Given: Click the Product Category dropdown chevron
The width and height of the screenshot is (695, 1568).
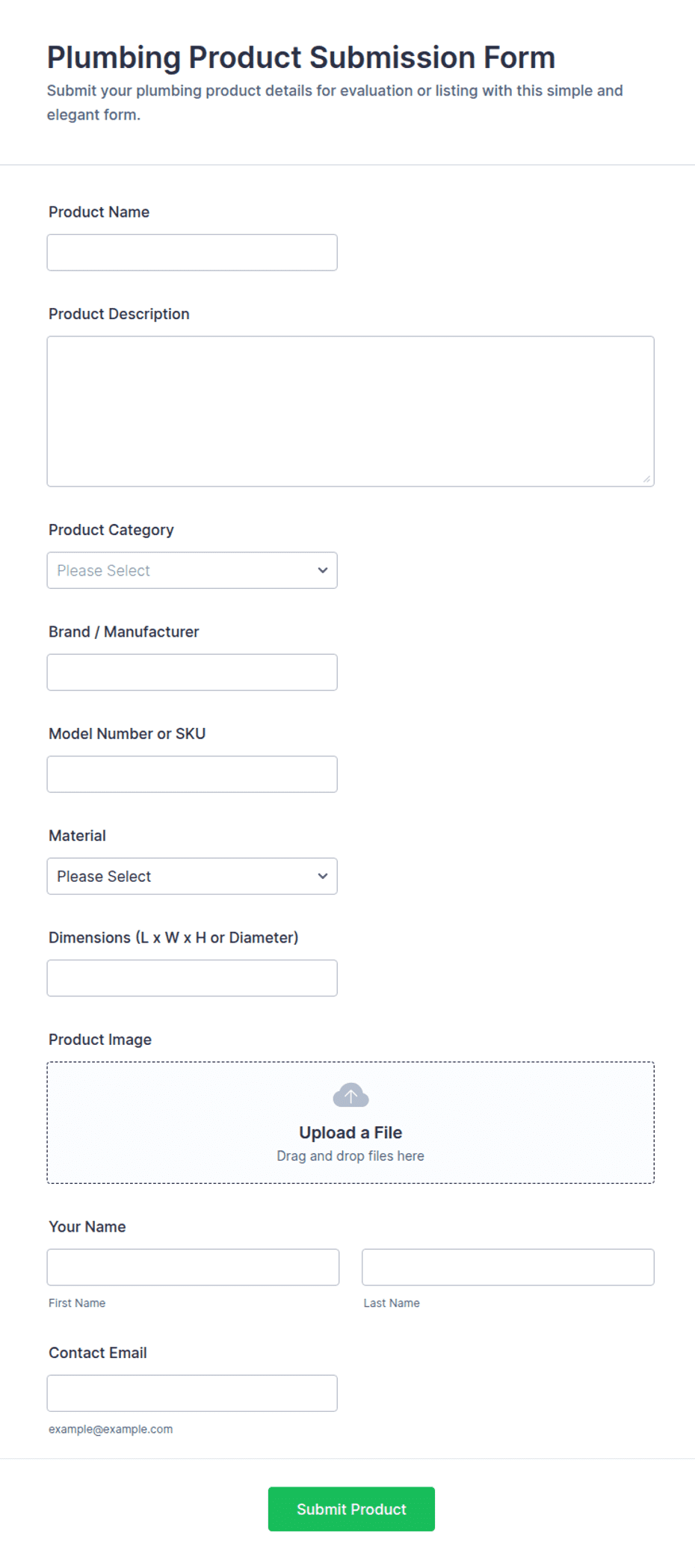Looking at the screenshot, I should coord(323,570).
